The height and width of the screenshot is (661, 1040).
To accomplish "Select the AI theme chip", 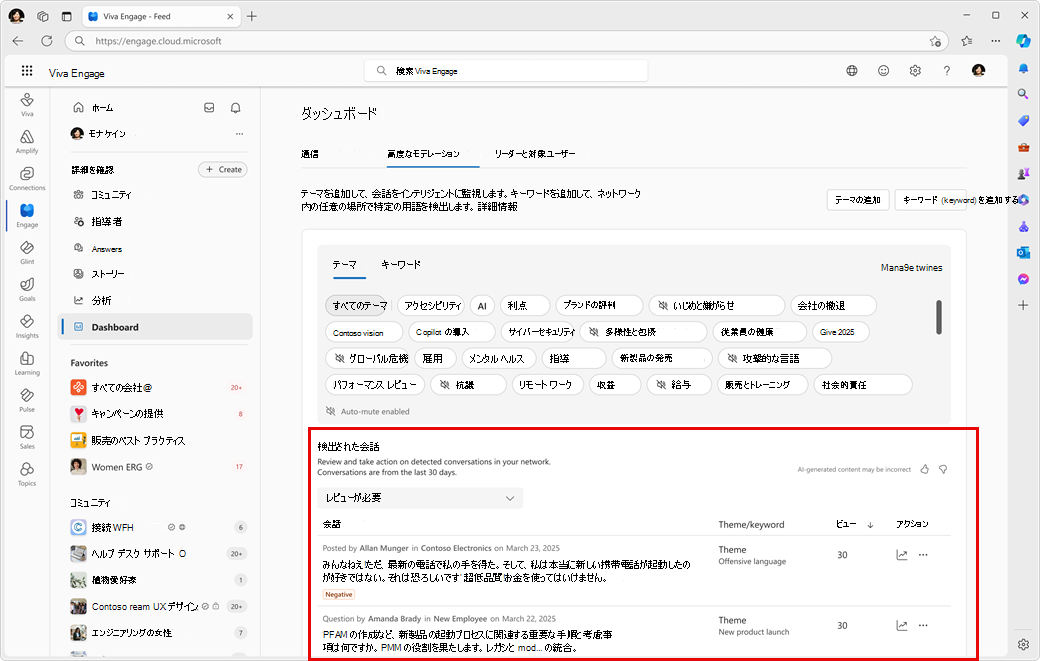I will pos(482,306).
